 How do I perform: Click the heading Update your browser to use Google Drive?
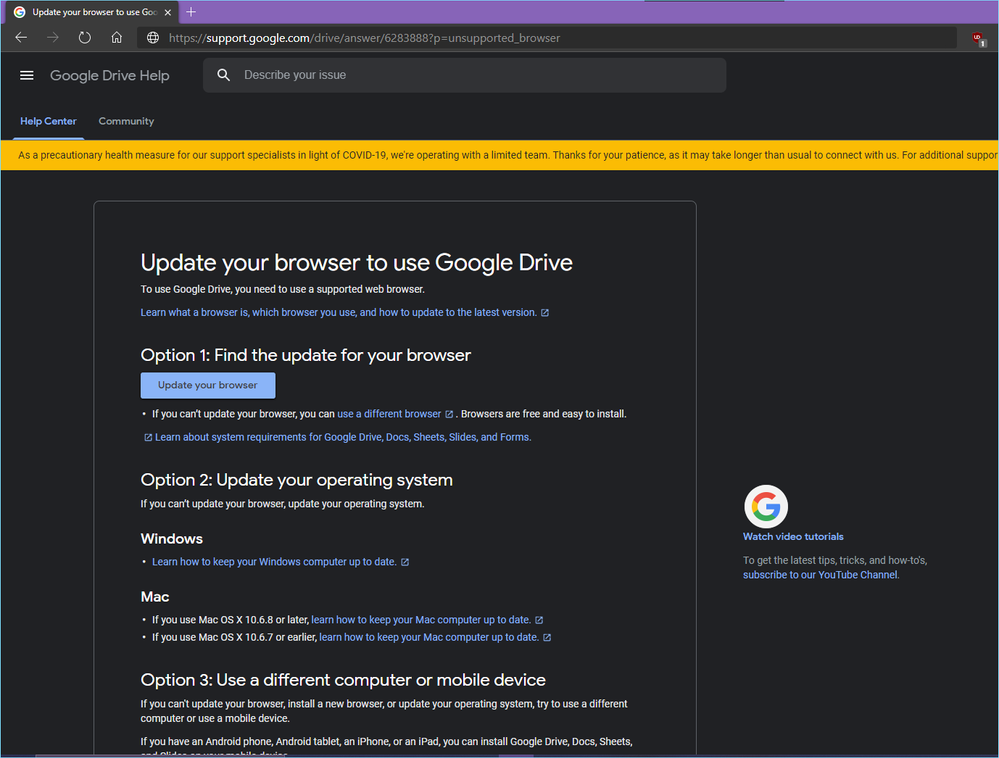(356, 262)
